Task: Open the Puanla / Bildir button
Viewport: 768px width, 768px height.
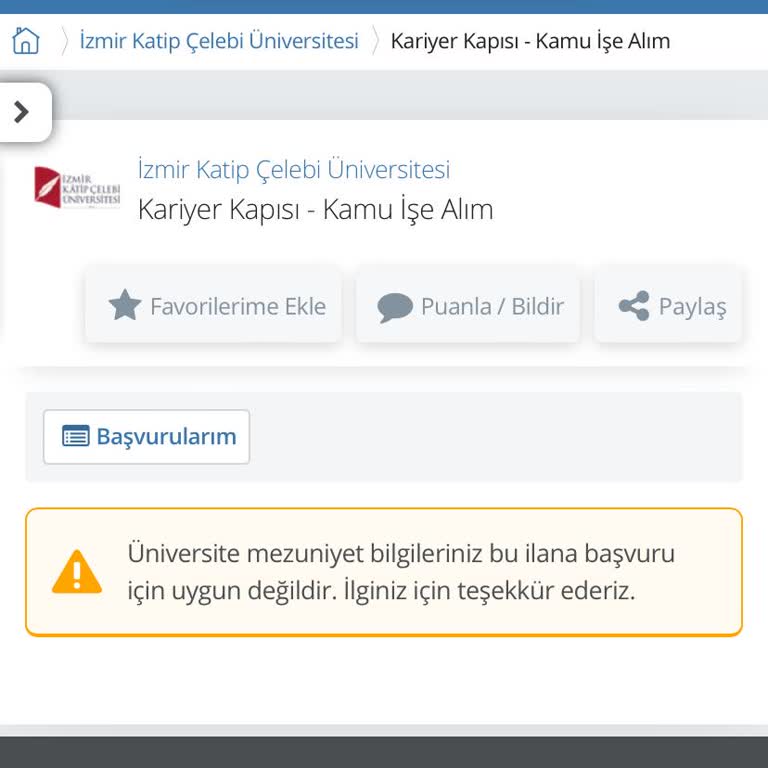Action: coord(468,306)
